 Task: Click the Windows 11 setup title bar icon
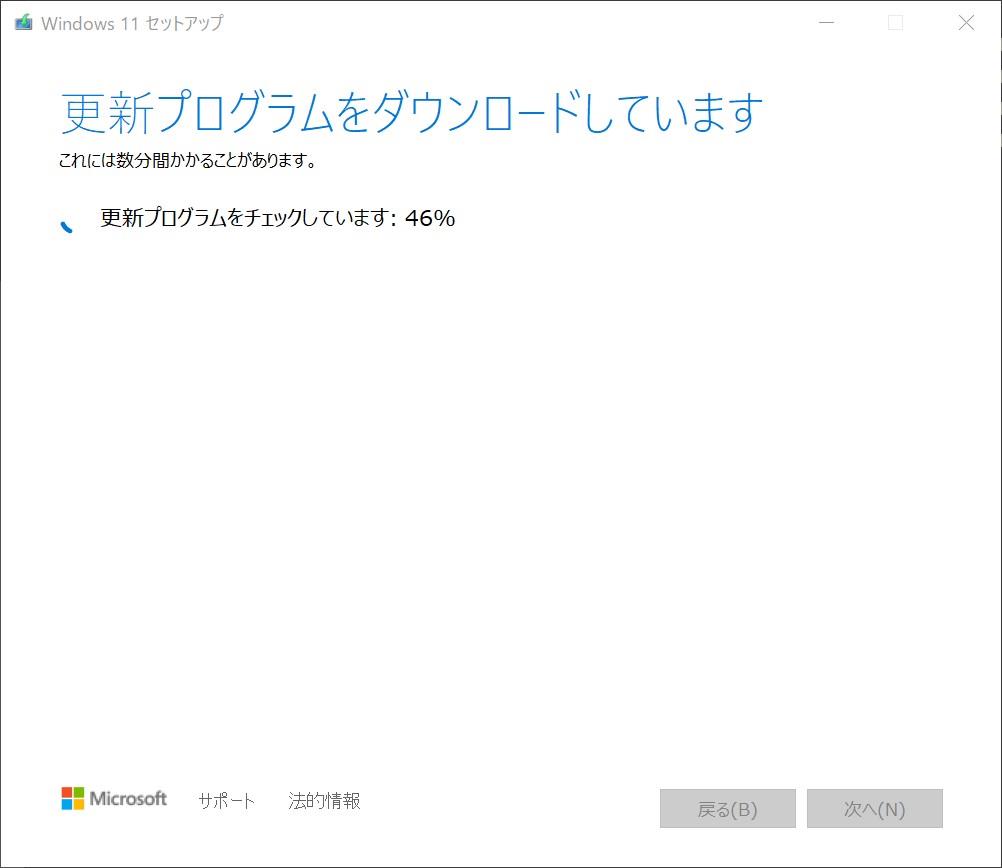tap(24, 23)
